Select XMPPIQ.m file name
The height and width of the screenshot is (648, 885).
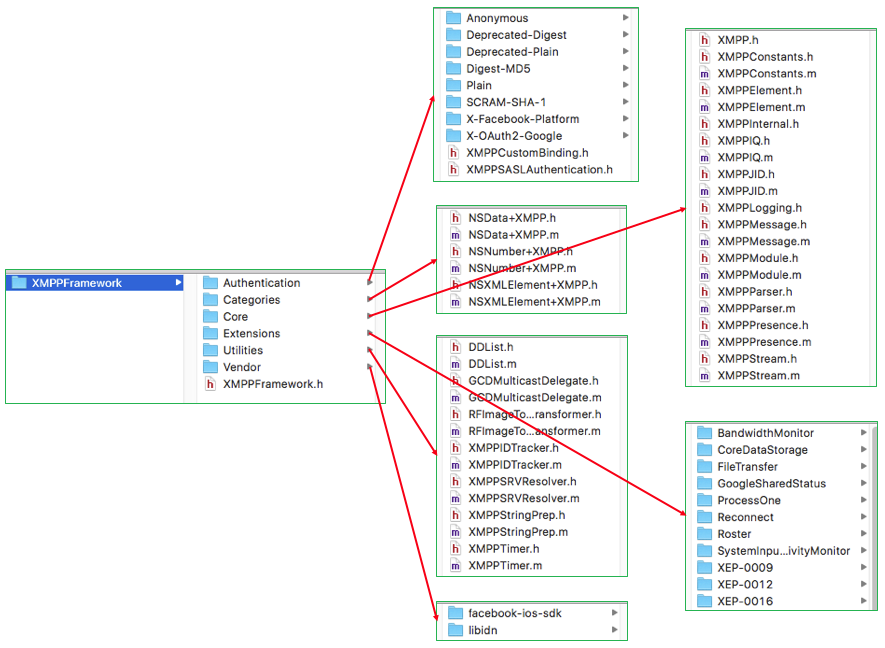pyautogui.click(x=745, y=157)
